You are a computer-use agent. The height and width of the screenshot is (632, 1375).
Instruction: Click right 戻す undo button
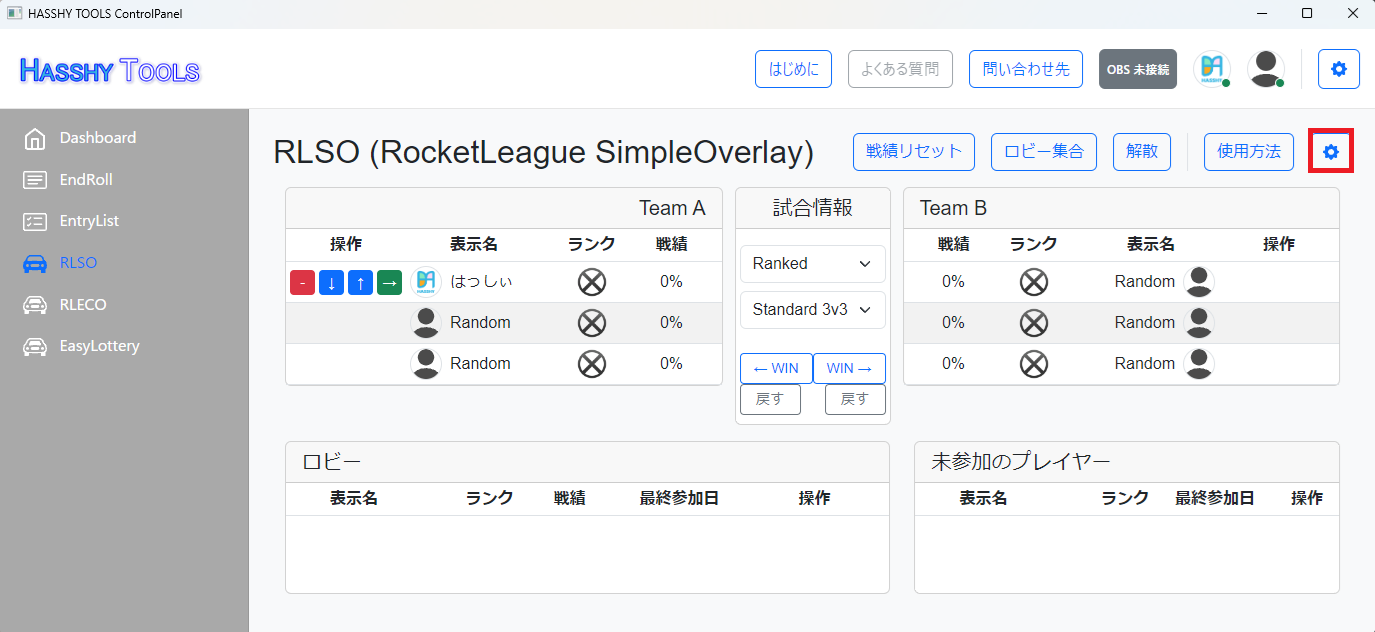pyautogui.click(x=855, y=399)
